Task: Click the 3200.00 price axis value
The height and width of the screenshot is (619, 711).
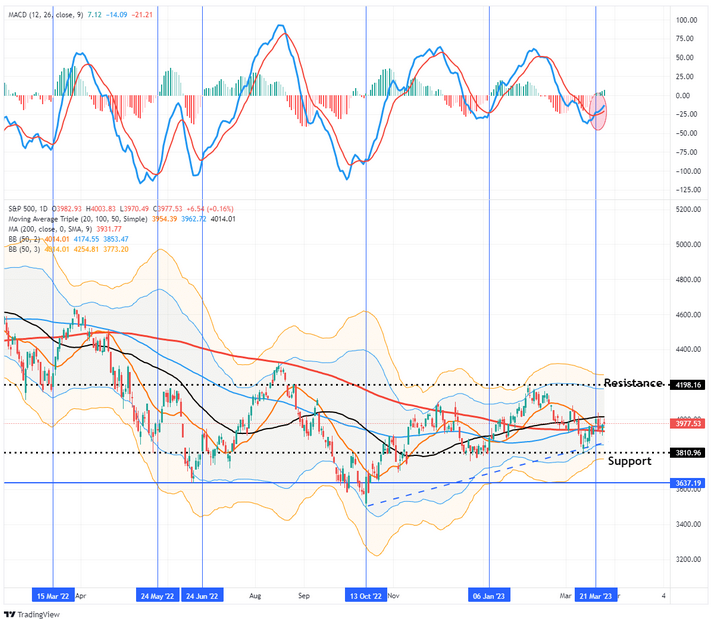Action: pyautogui.click(x=688, y=559)
